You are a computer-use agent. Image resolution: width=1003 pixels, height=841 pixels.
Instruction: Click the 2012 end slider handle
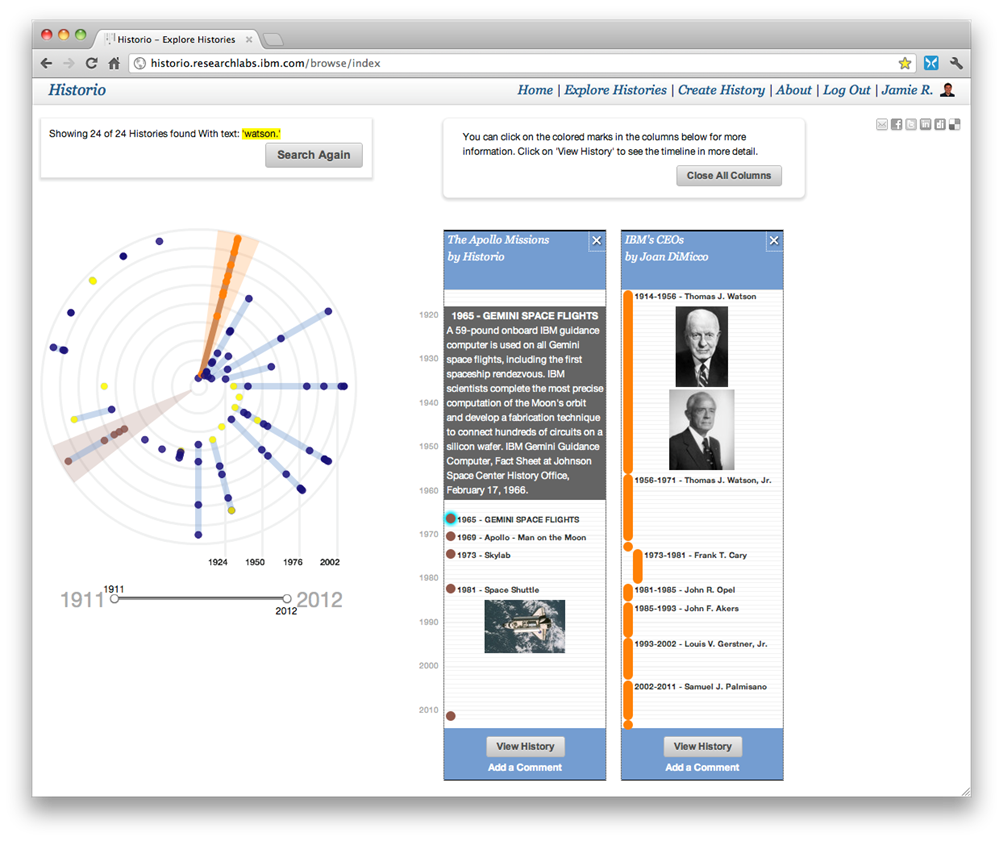pyautogui.click(x=287, y=599)
